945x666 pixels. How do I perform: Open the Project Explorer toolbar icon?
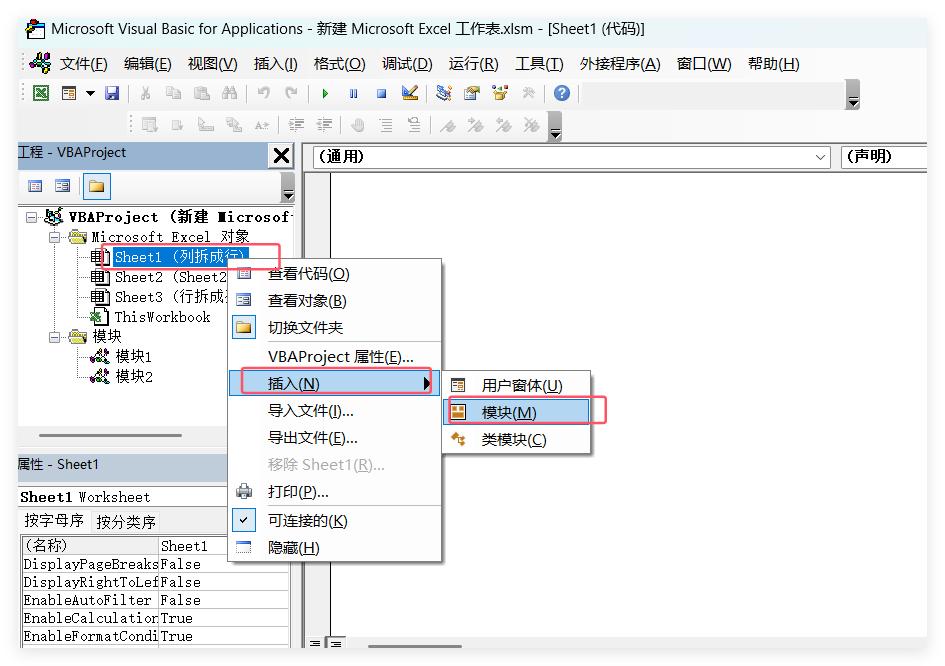(444, 93)
